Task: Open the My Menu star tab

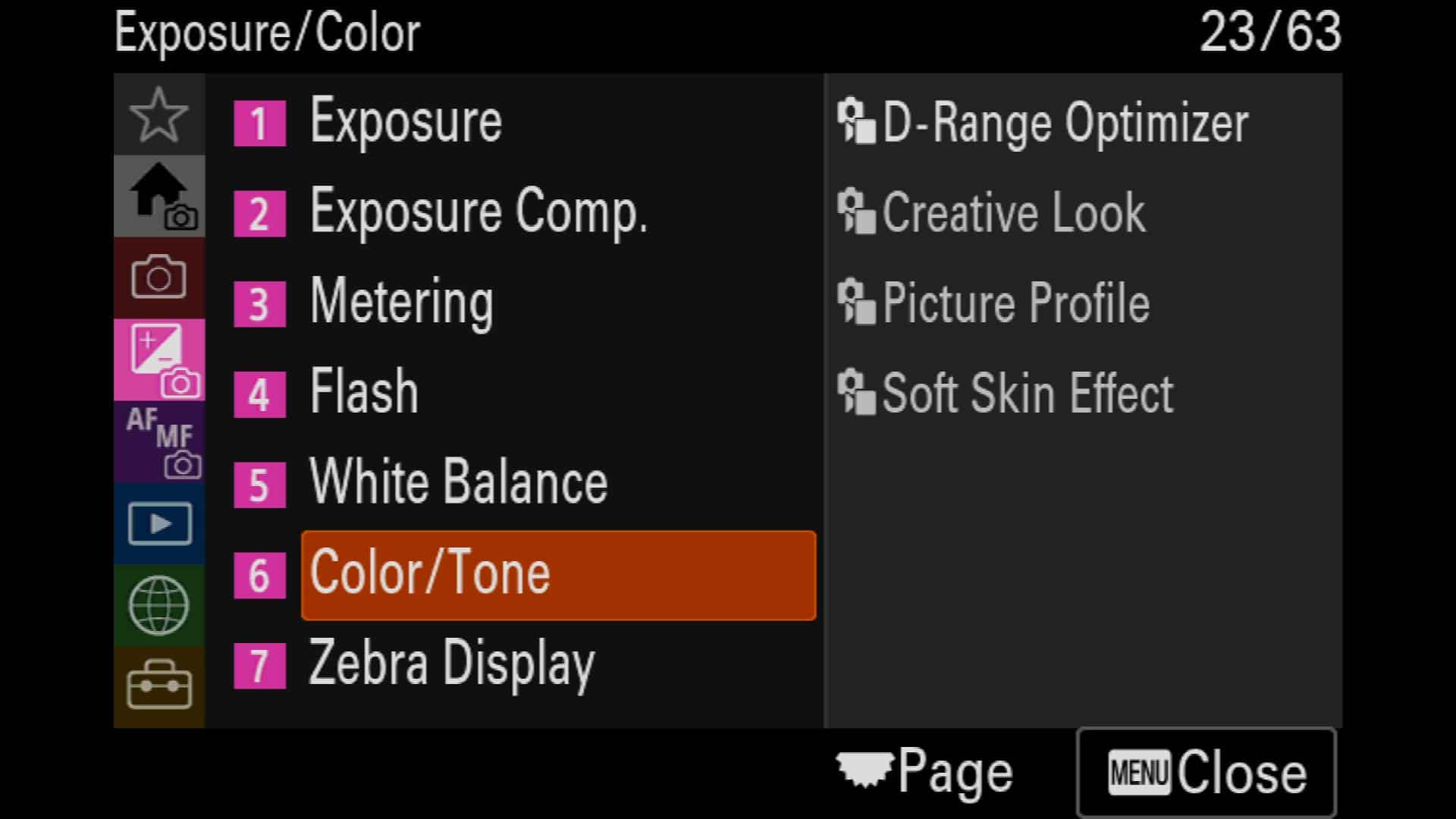Action: pyautogui.click(x=159, y=115)
